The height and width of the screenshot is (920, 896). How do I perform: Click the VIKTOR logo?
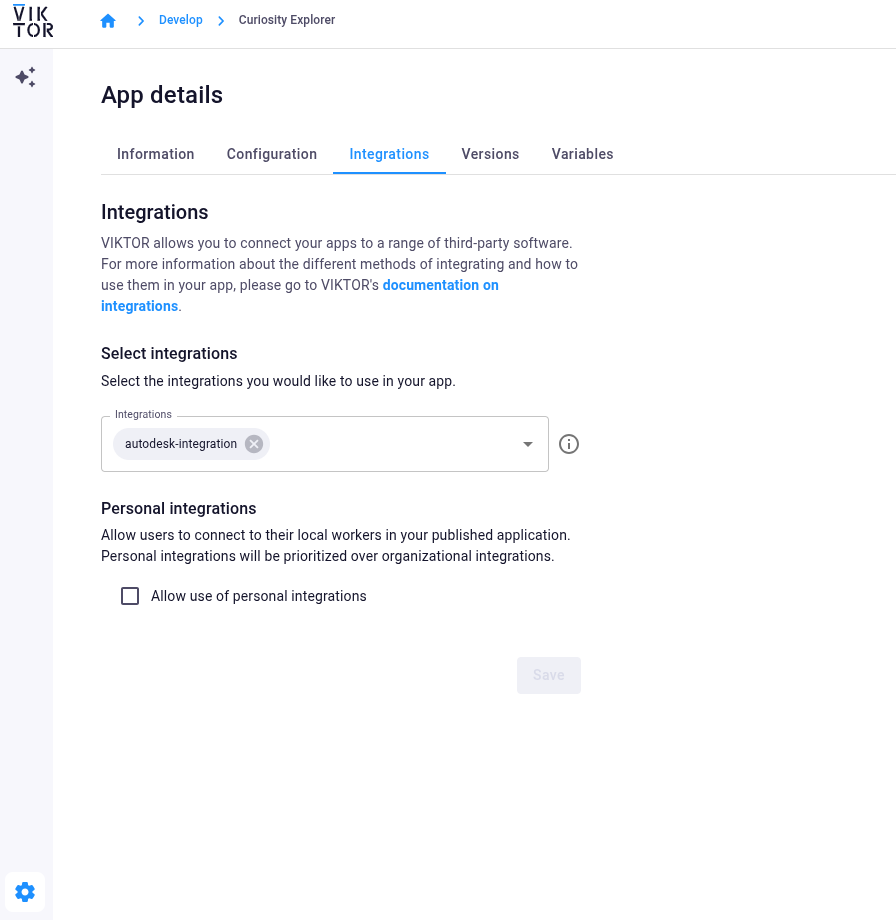(x=33, y=21)
